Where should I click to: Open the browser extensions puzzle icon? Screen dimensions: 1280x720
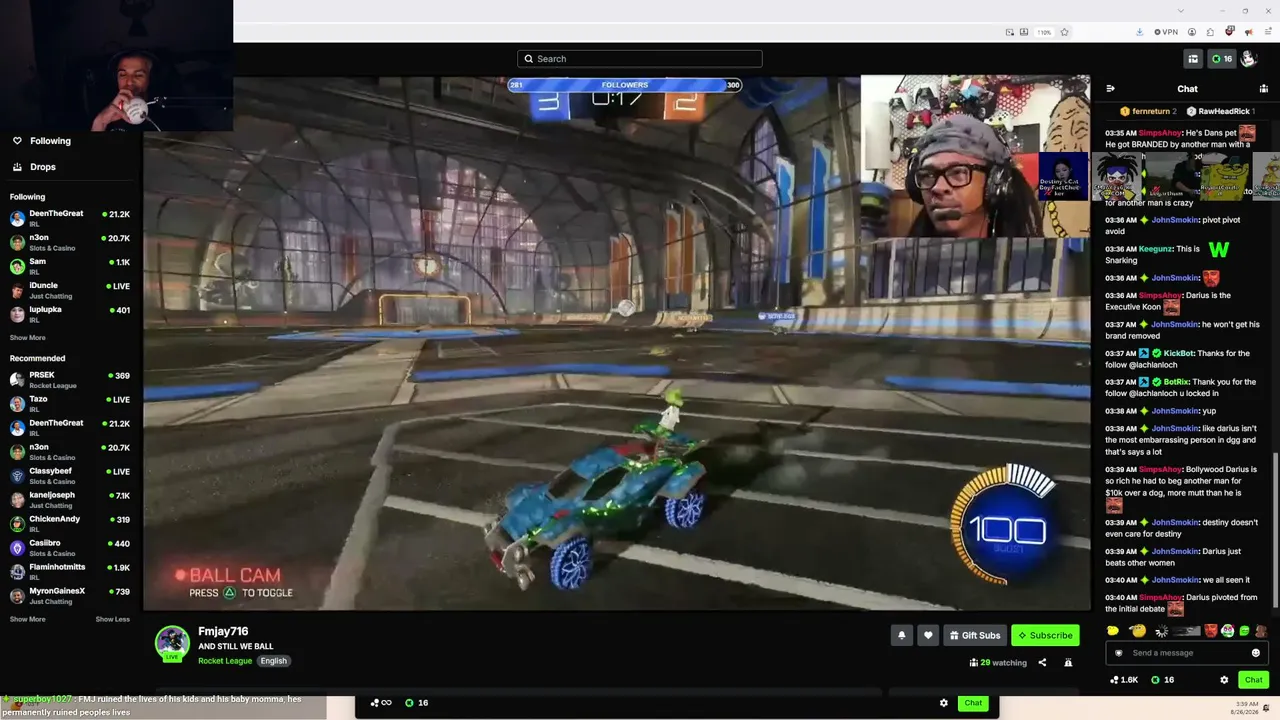tap(1210, 32)
